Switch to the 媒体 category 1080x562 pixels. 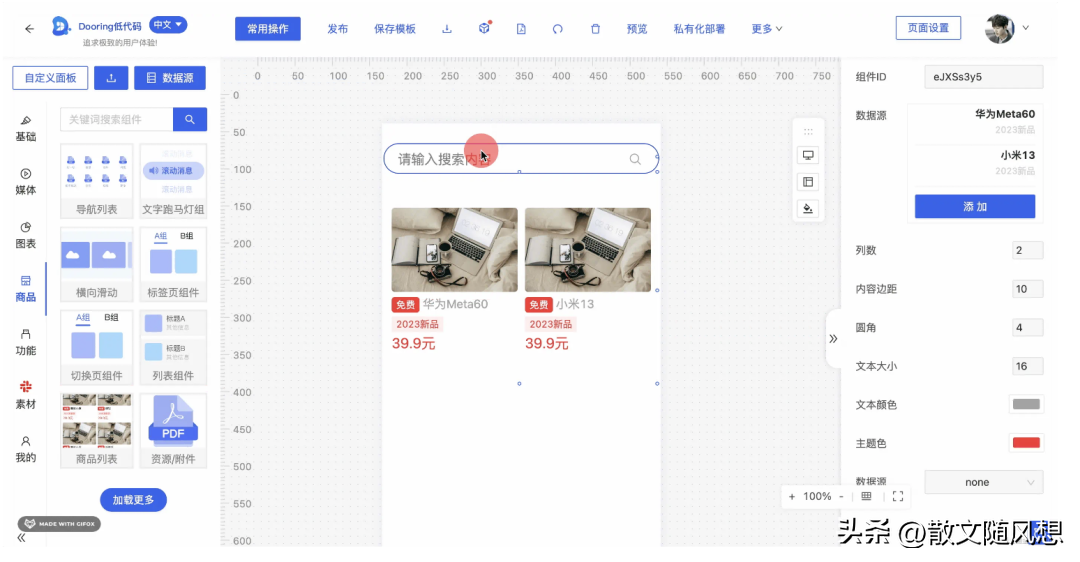25,182
